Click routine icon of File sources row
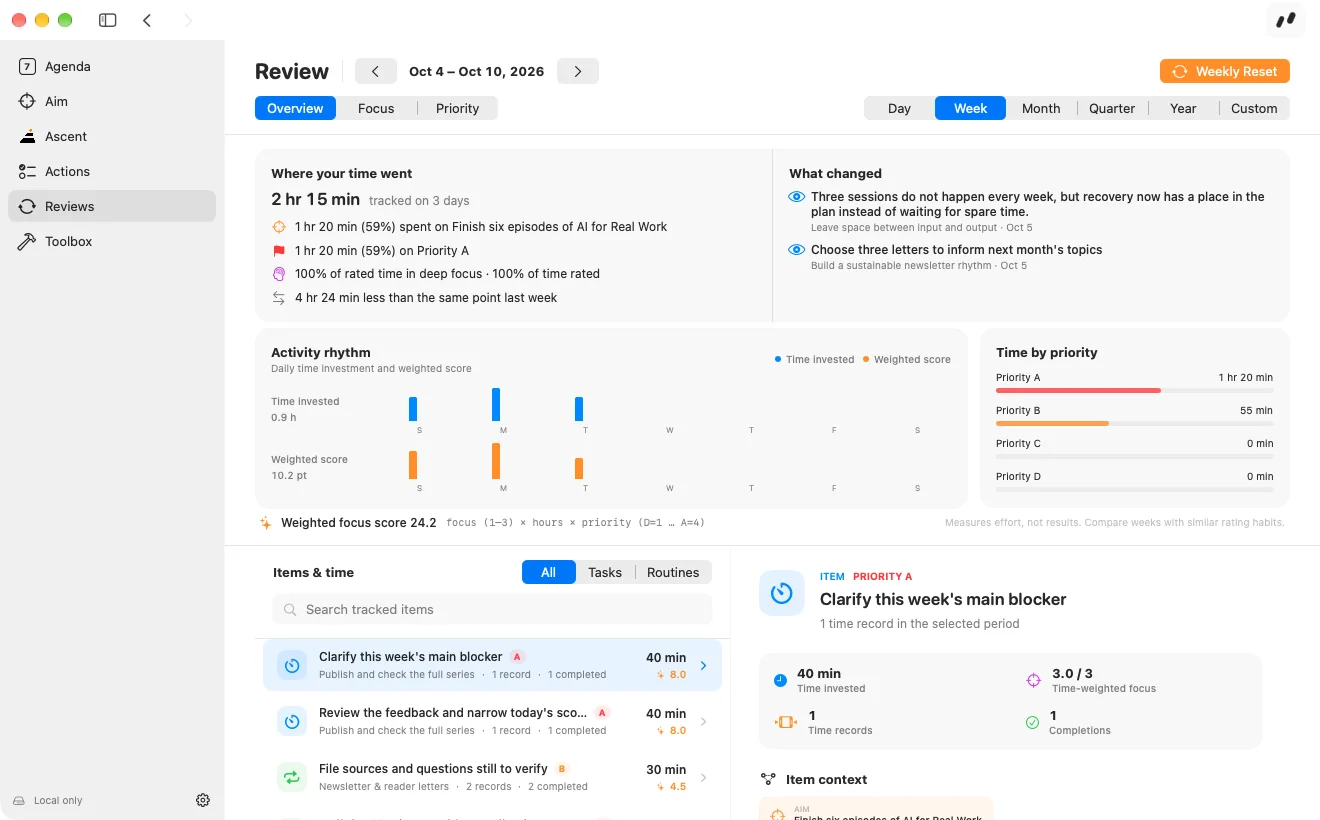1320x820 pixels. click(x=292, y=777)
